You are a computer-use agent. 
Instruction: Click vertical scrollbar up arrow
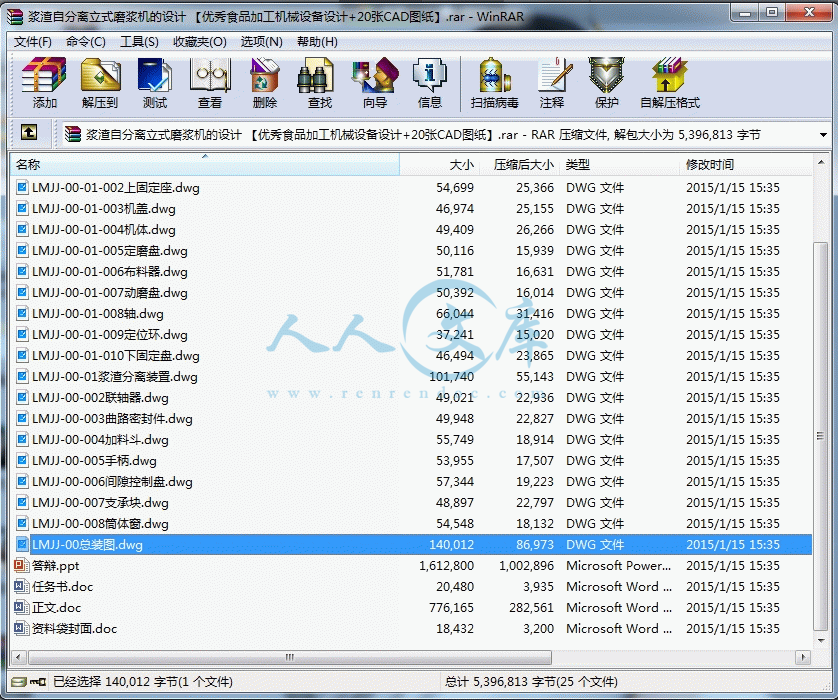pyautogui.click(x=820, y=161)
